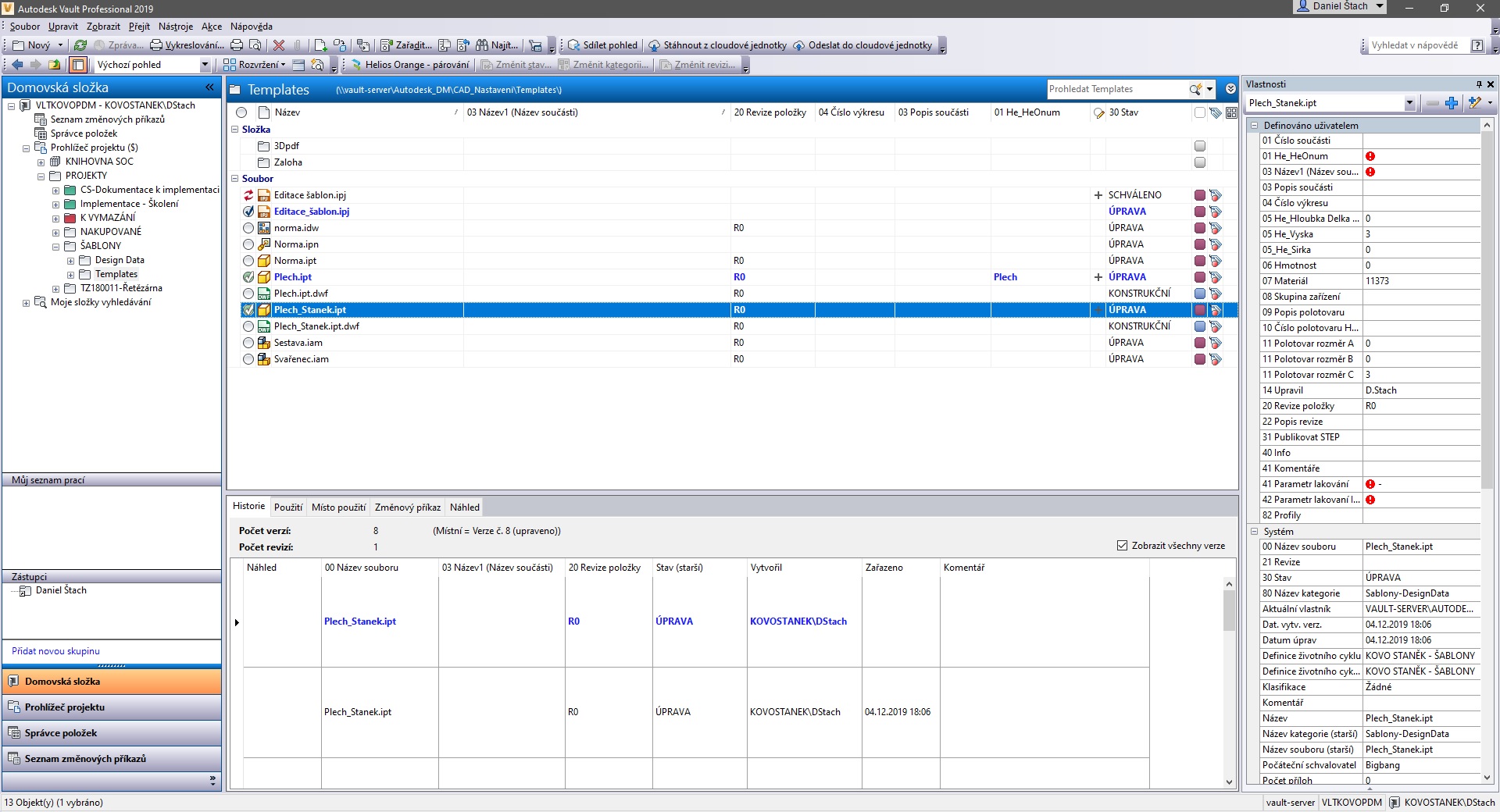Pin the Vlastnosti panel with pushpin icon

click(x=1479, y=84)
